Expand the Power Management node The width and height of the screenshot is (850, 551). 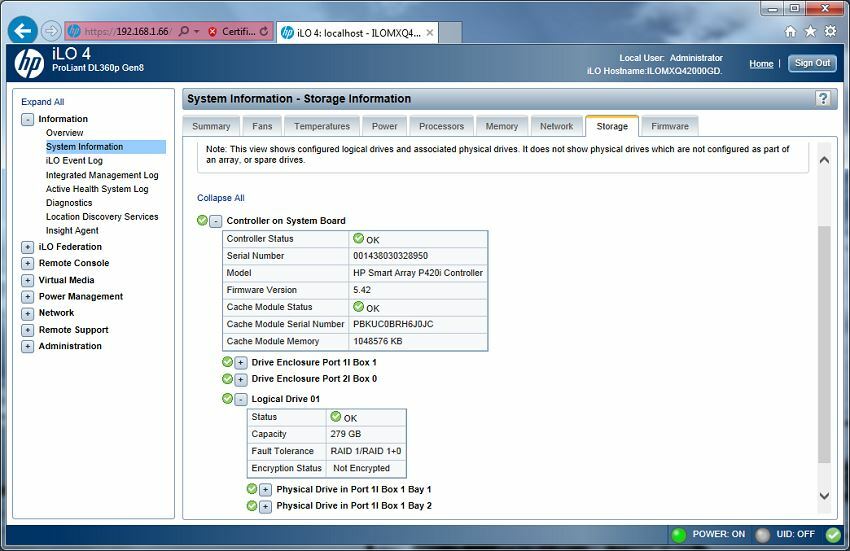coord(27,297)
